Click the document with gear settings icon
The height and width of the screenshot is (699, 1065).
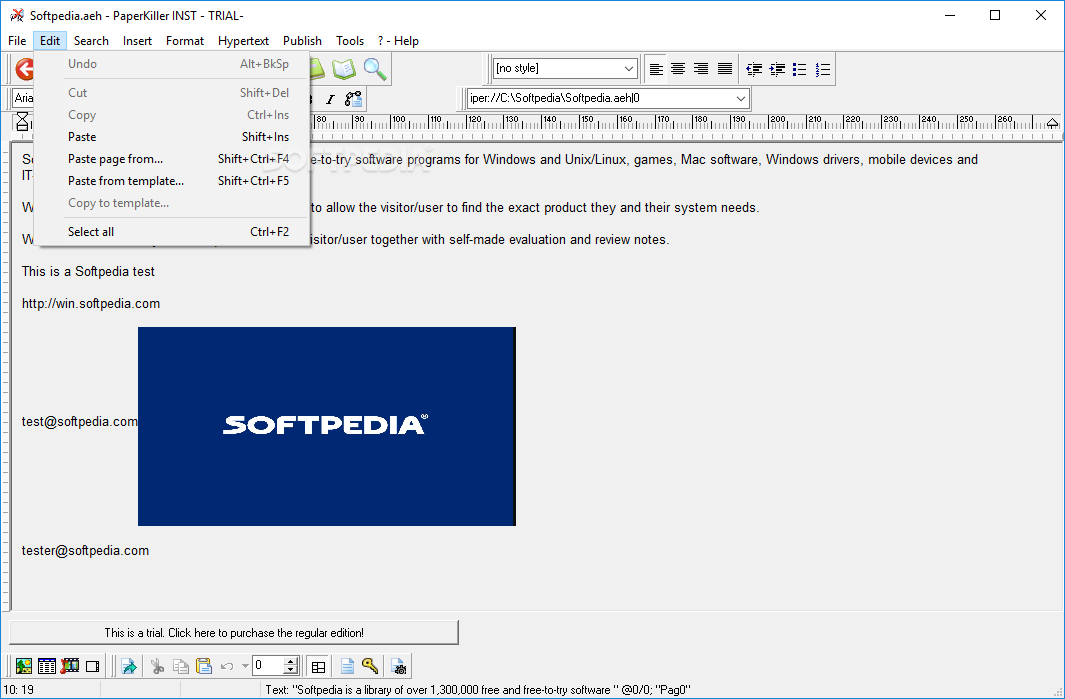click(399, 666)
